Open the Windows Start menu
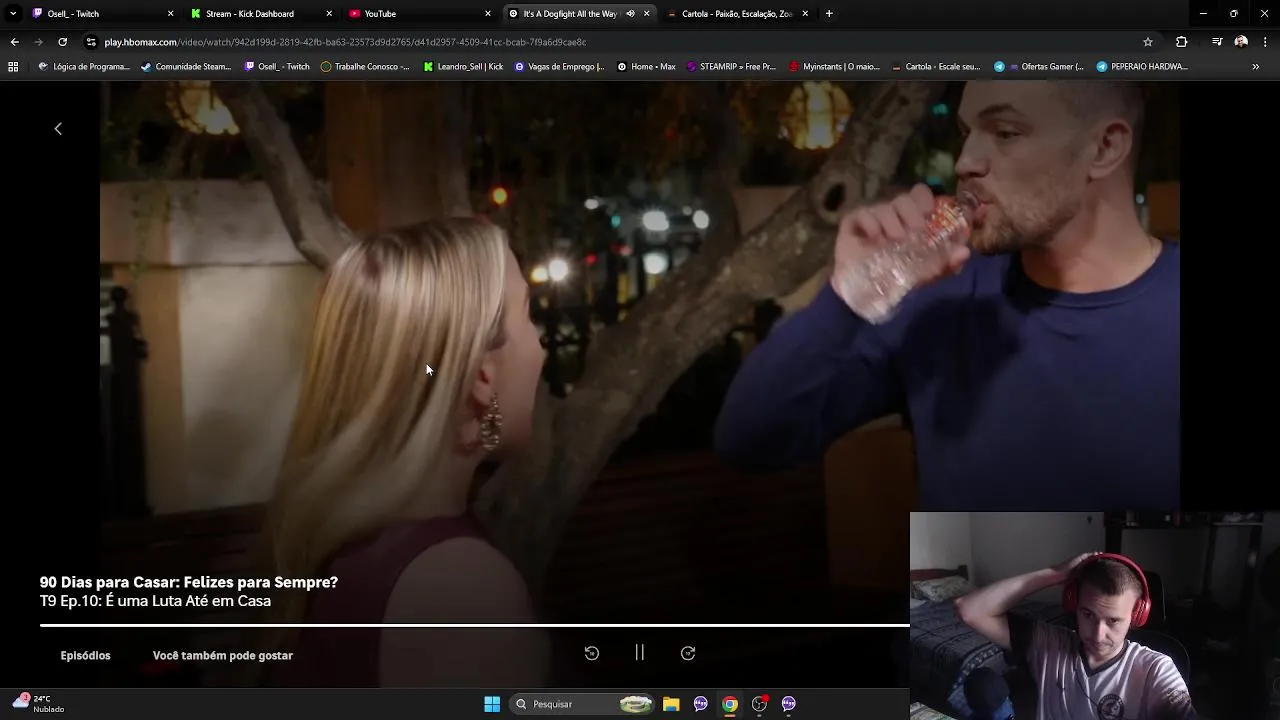The height and width of the screenshot is (720, 1280). [492, 704]
